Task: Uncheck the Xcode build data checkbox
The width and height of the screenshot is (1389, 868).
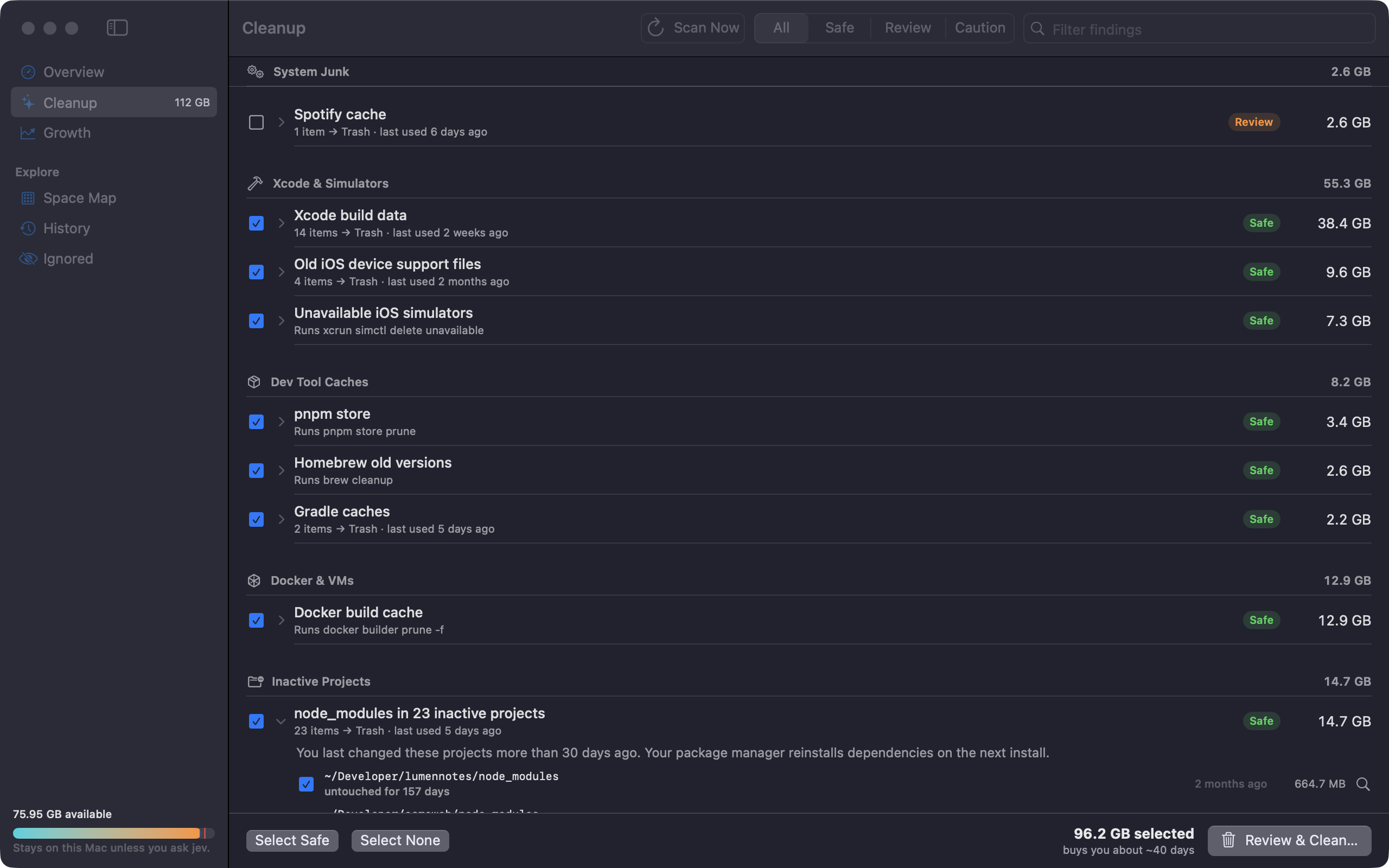Action: point(257,224)
